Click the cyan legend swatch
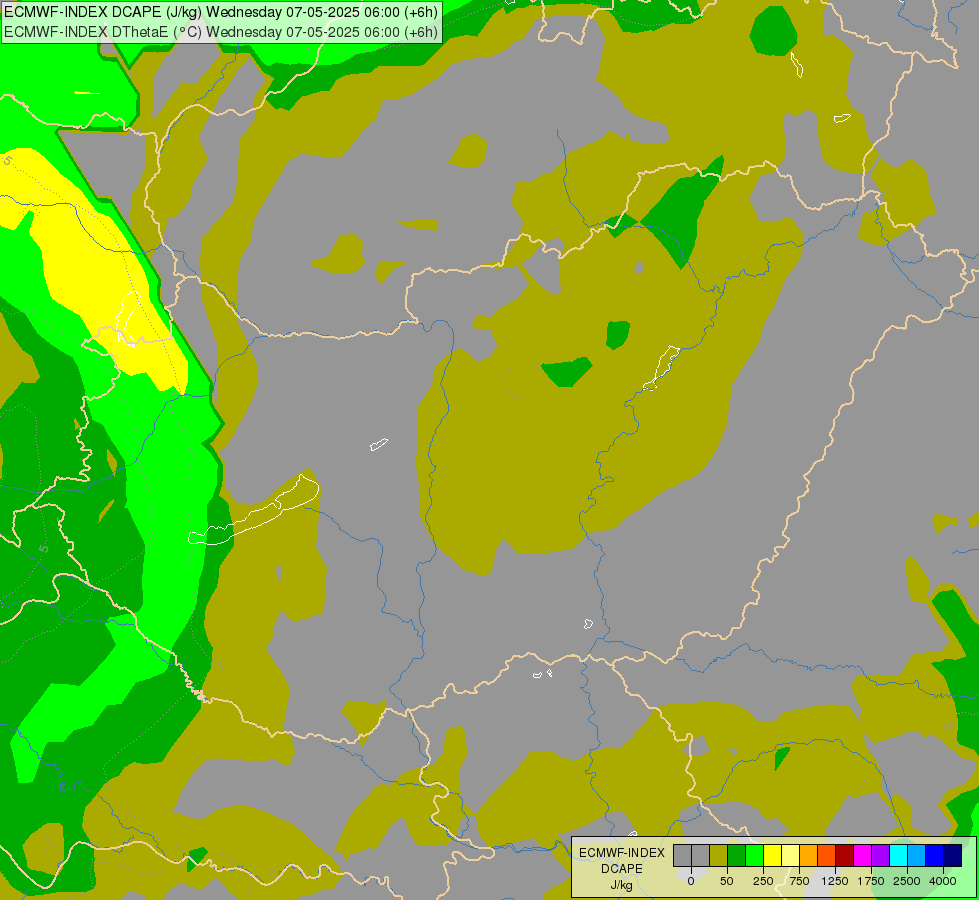The height and width of the screenshot is (900, 979). pyautogui.click(x=898, y=855)
